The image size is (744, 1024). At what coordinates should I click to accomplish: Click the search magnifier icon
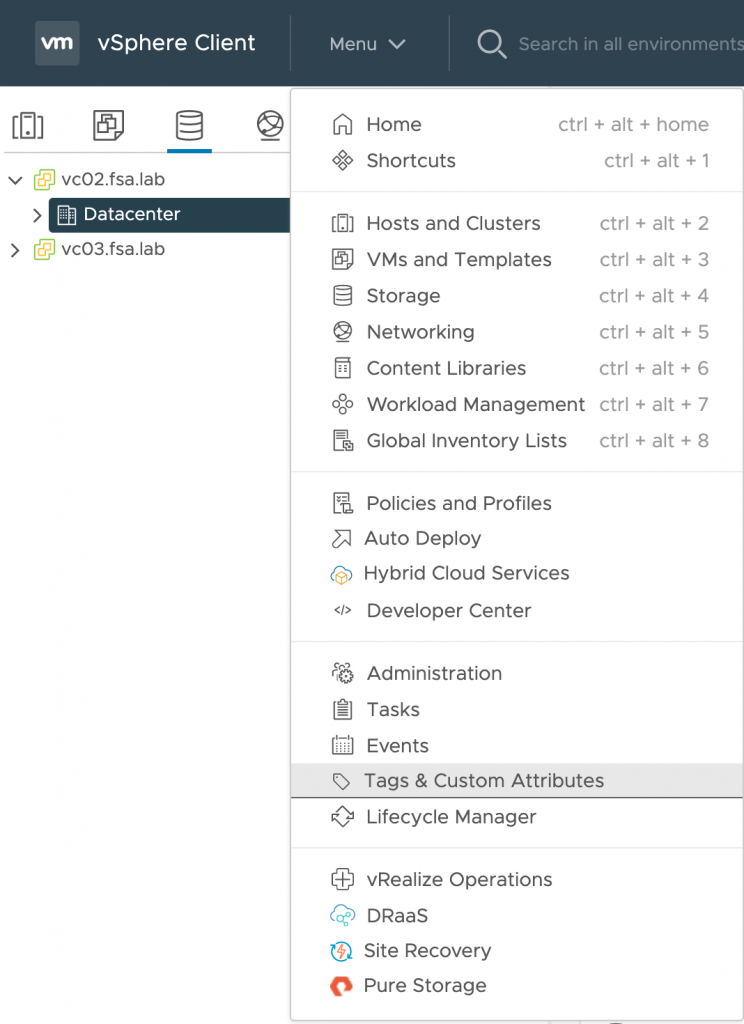click(491, 44)
